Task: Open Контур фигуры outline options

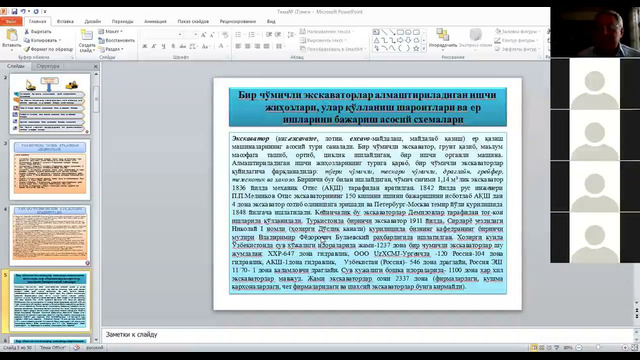Action: [x=516, y=40]
